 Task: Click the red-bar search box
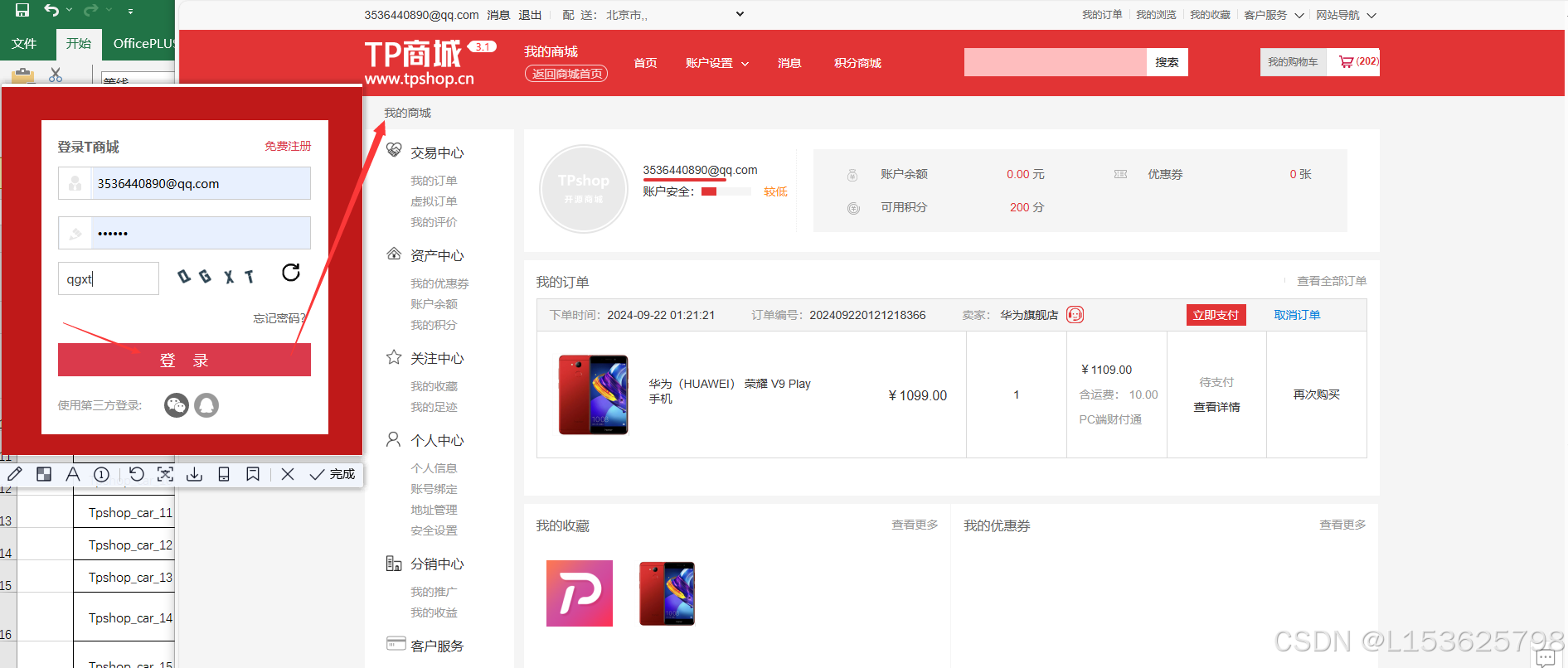[x=1055, y=62]
